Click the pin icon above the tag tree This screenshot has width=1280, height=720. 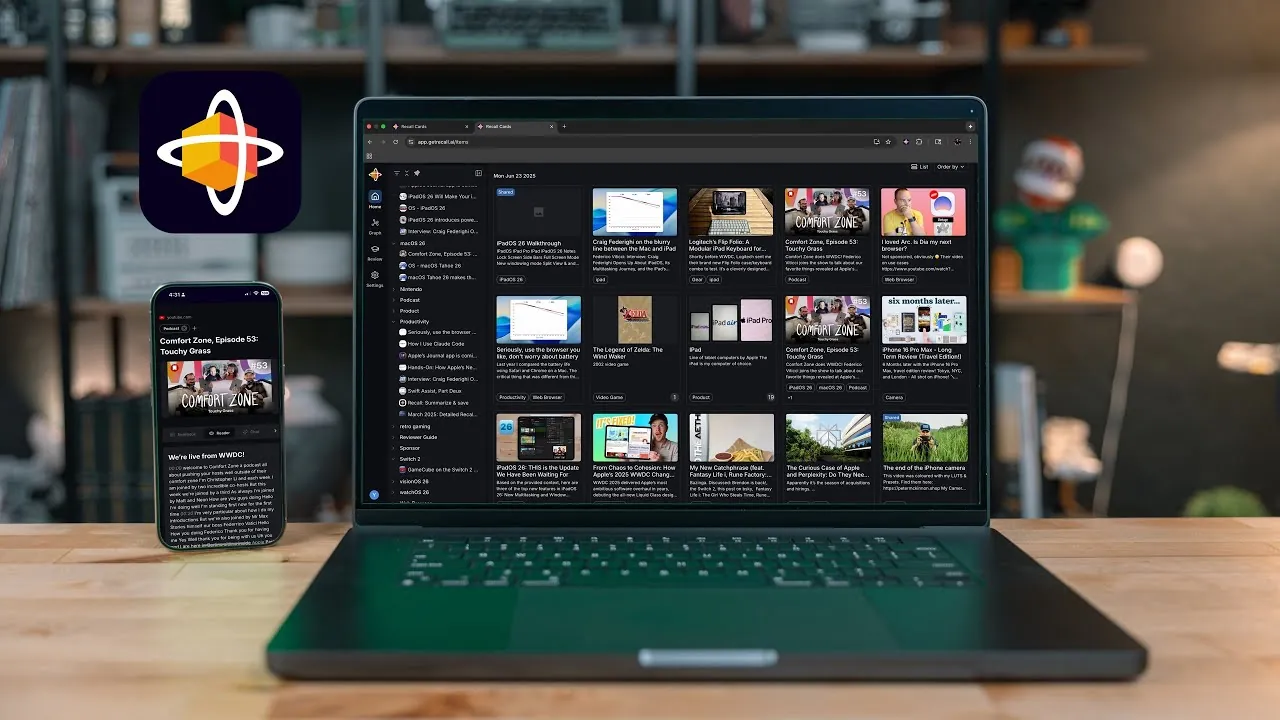417,173
